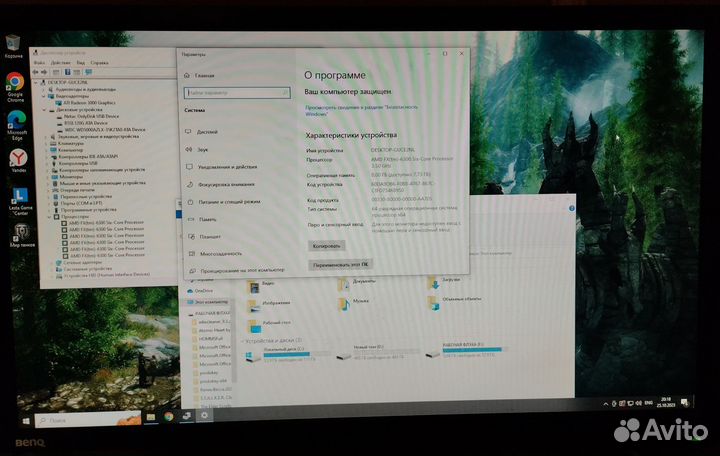Select OneDrive in Explorer navigation pane
The image size is (720, 456).
coord(203,291)
